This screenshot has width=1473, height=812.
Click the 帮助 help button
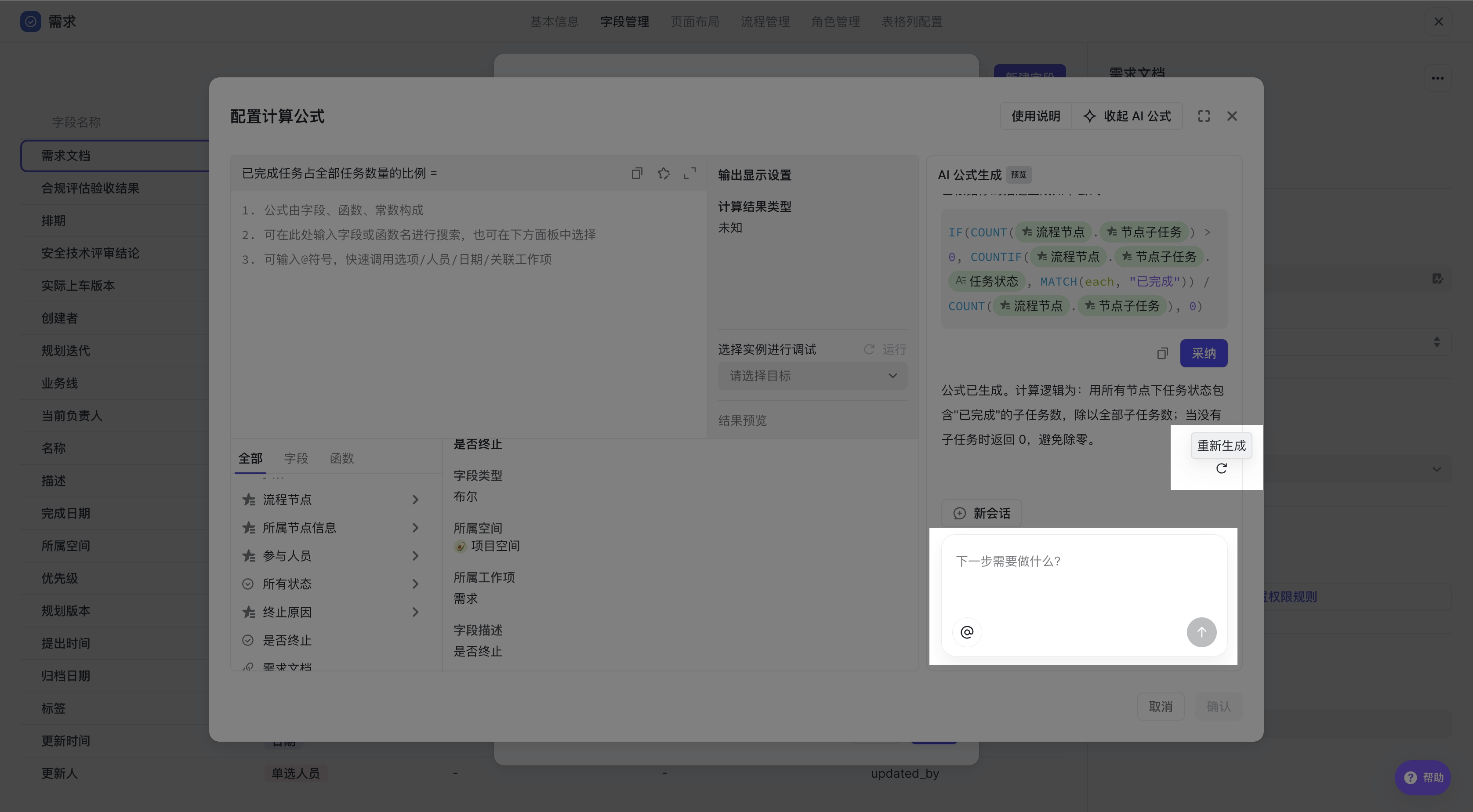[1422, 778]
